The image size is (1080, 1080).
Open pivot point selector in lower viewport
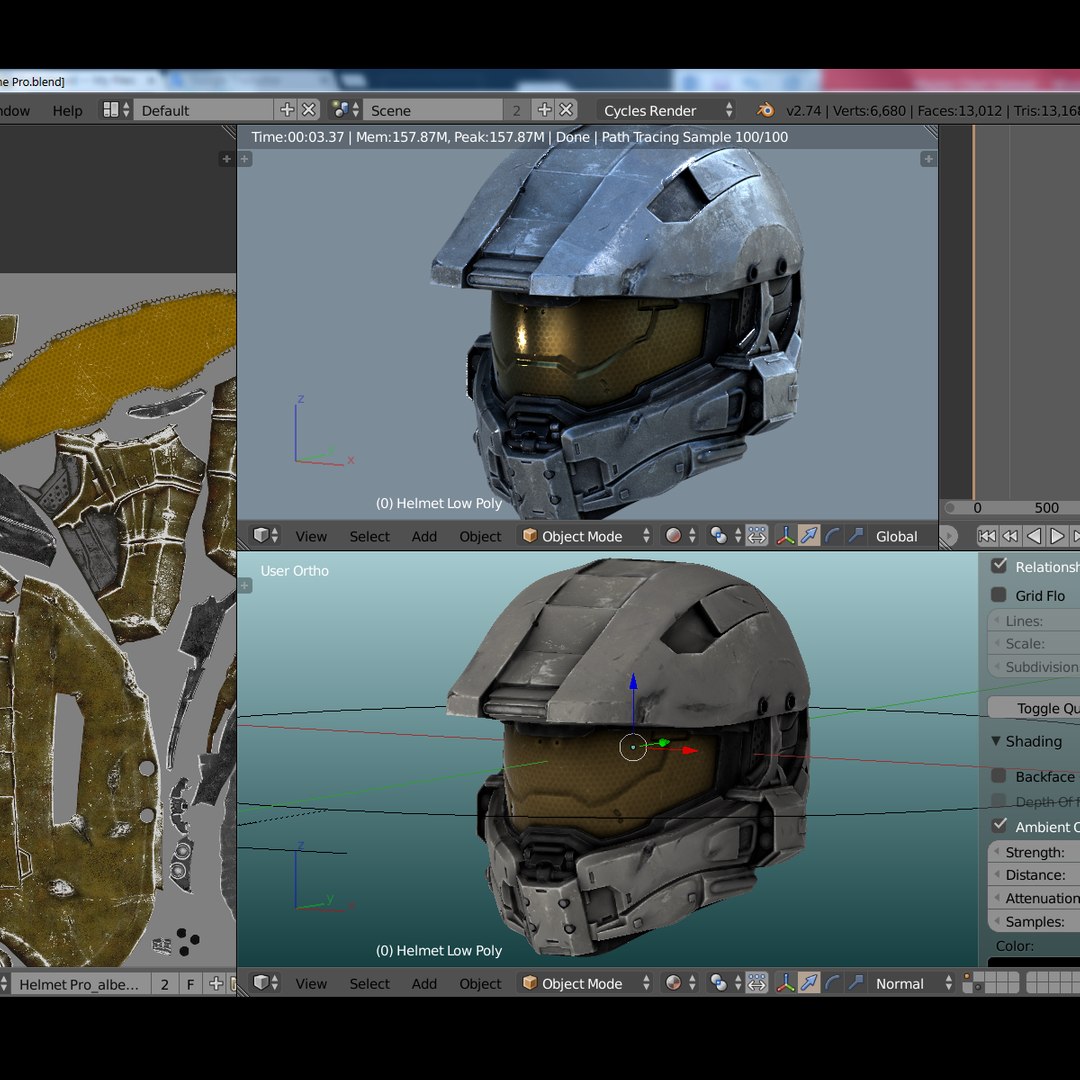(725, 983)
